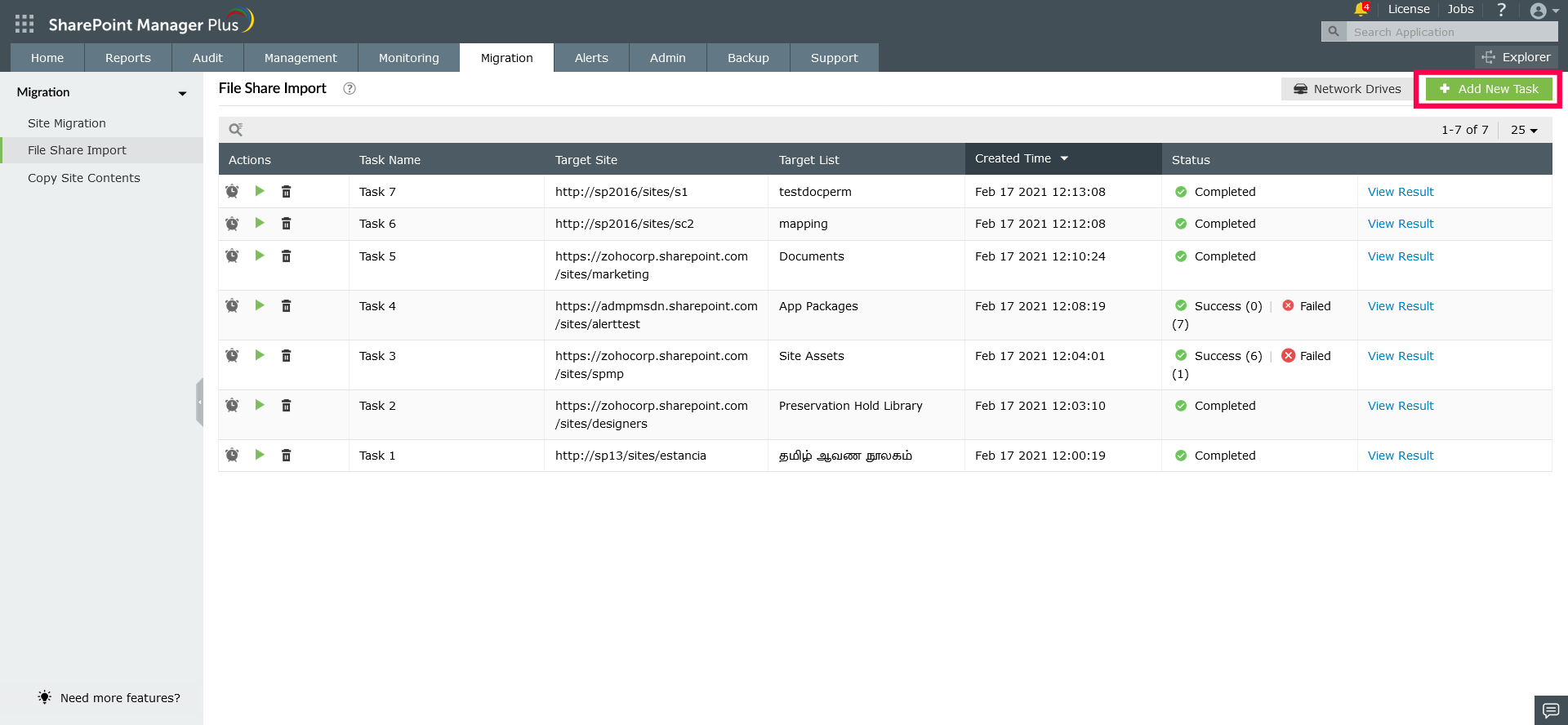This screenshot has height=725, width=1568.
Task: Switch to the Home tab
Action: point(47,58)
